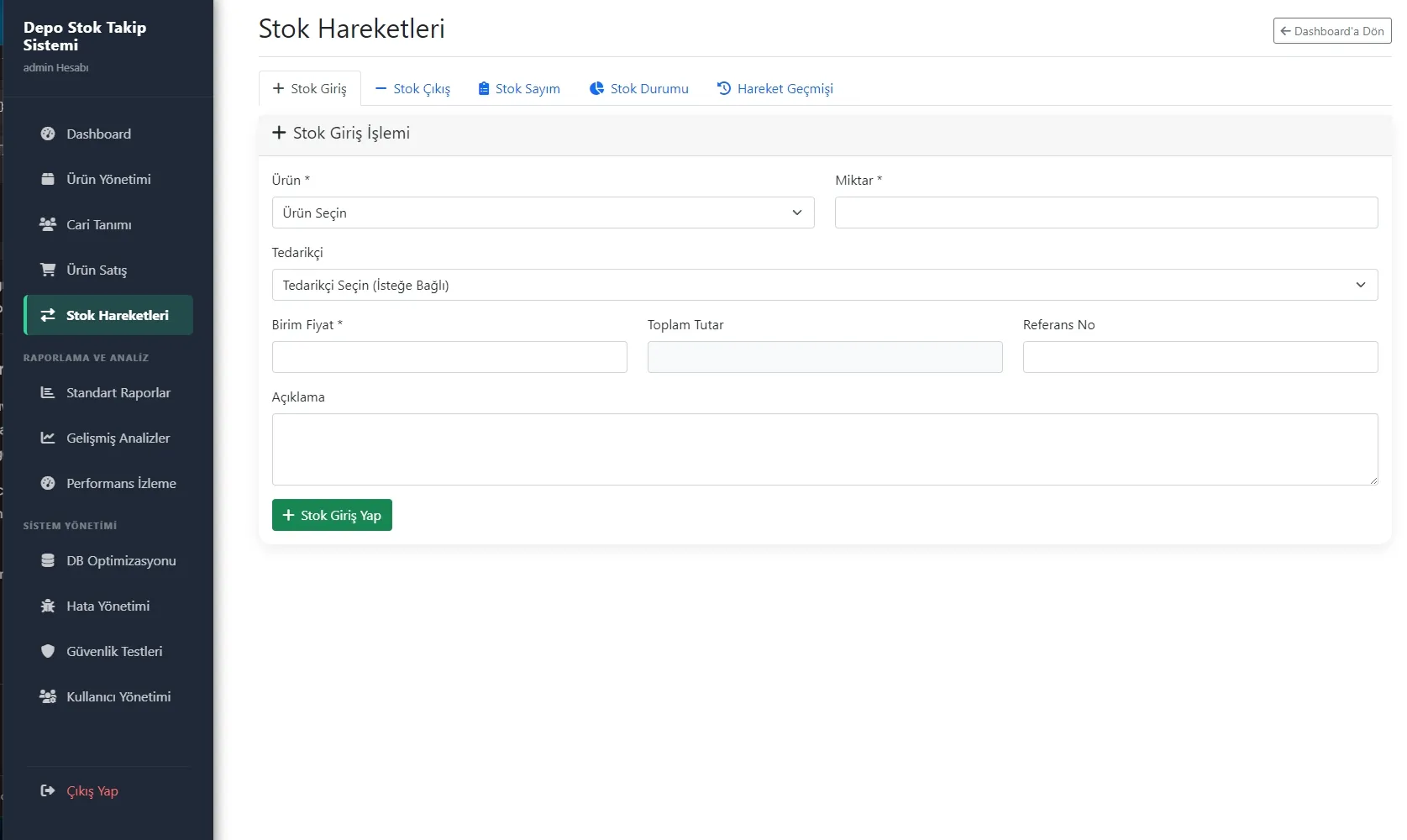Image resolution: width=1407 pixels, height=840 pixels.
Task: Click the Dashboard'a Dön button
Action: point(1331,31)
